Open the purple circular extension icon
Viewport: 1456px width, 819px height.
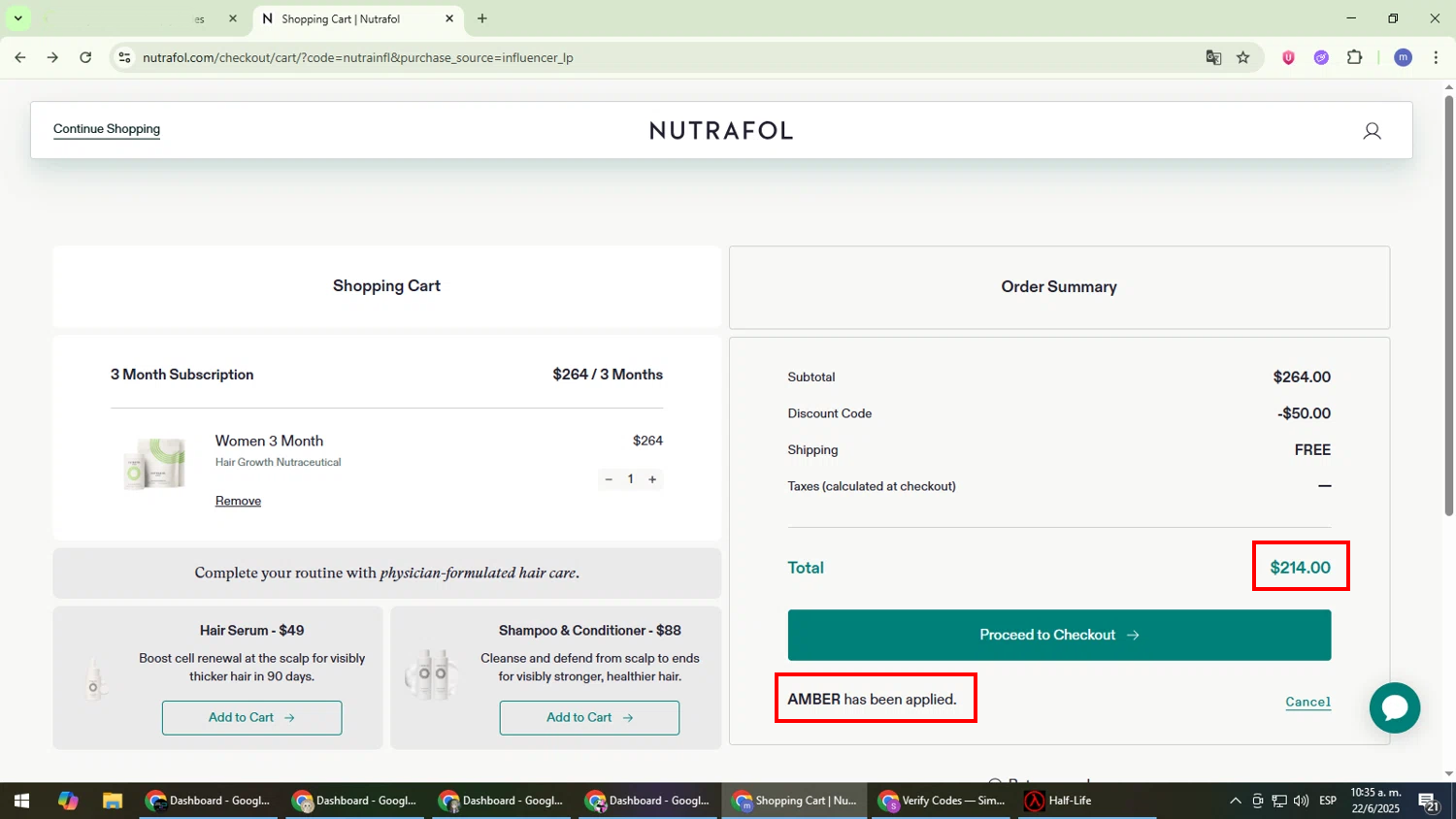click(1321, 57)
